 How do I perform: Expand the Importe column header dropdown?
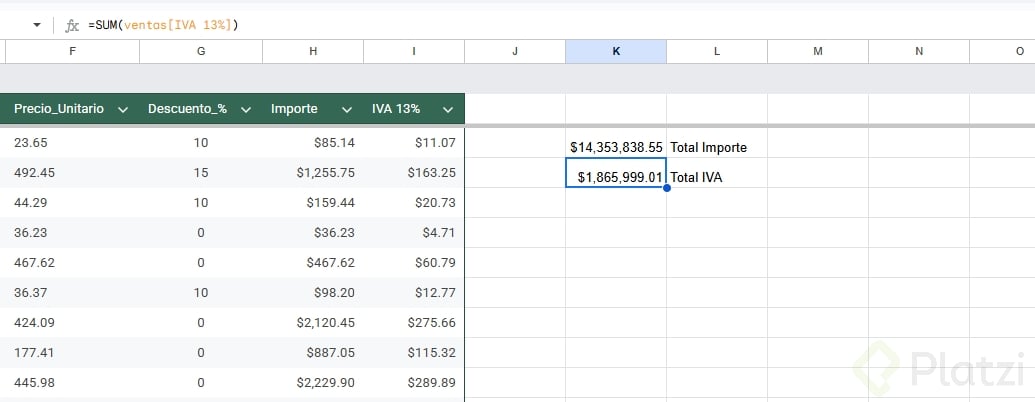[x=346, y=109]
